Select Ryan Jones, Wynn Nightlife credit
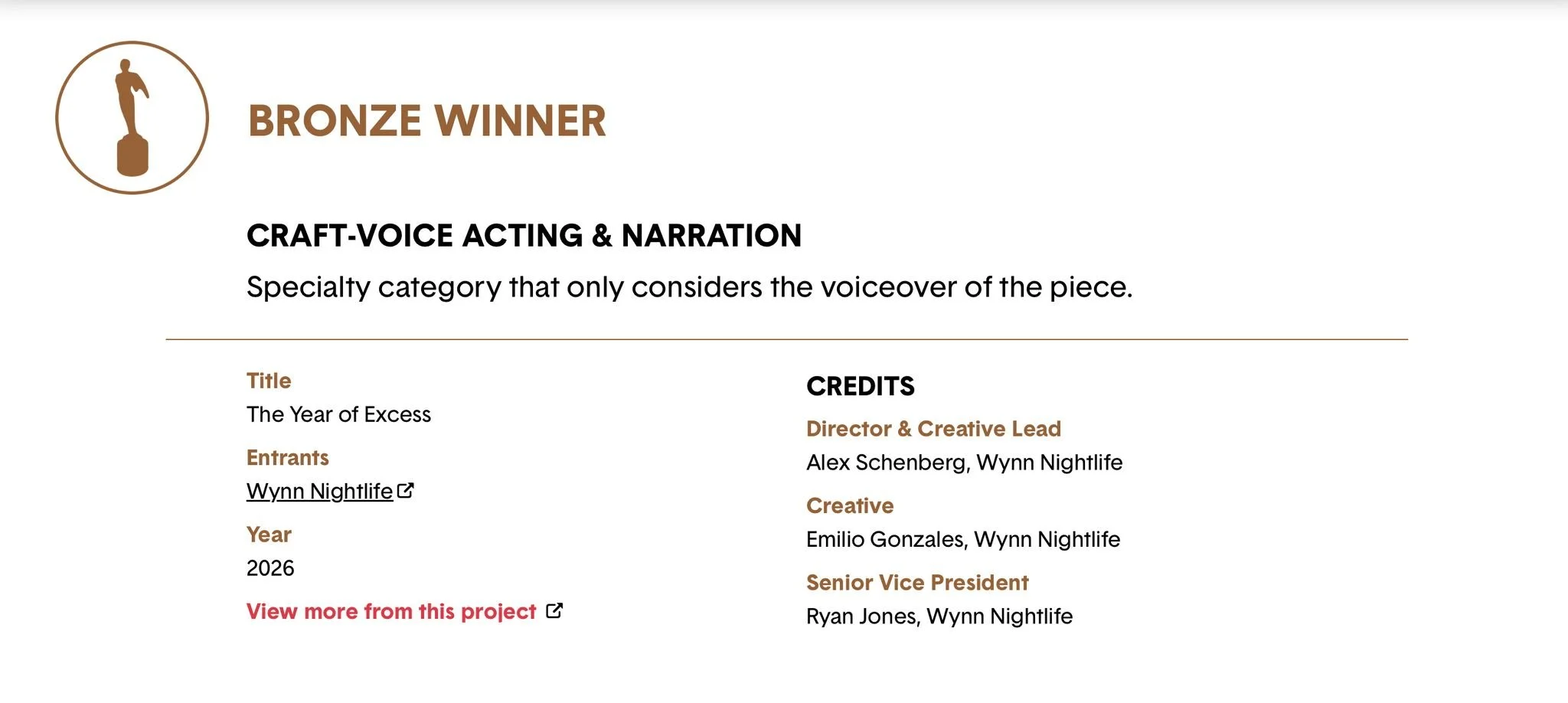 click(939, 616)
